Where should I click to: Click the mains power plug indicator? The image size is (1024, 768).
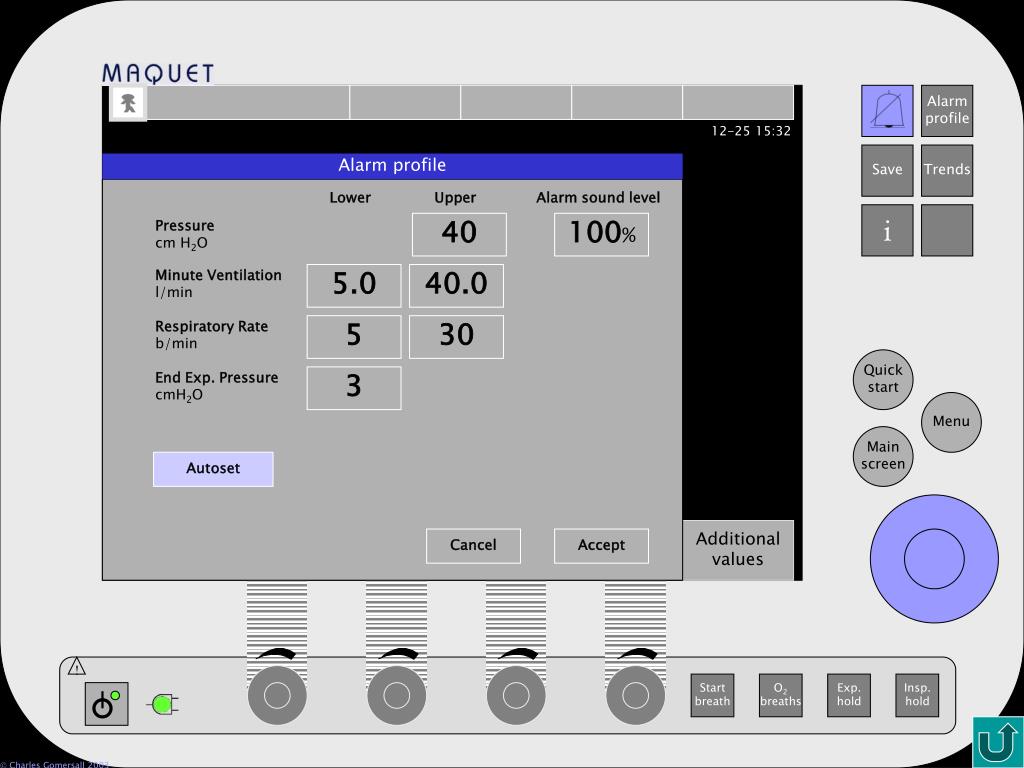coord(165,704)
